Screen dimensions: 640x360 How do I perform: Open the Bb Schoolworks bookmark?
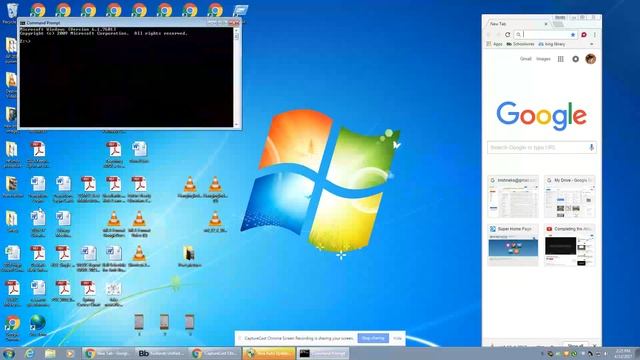coord(520,44)
